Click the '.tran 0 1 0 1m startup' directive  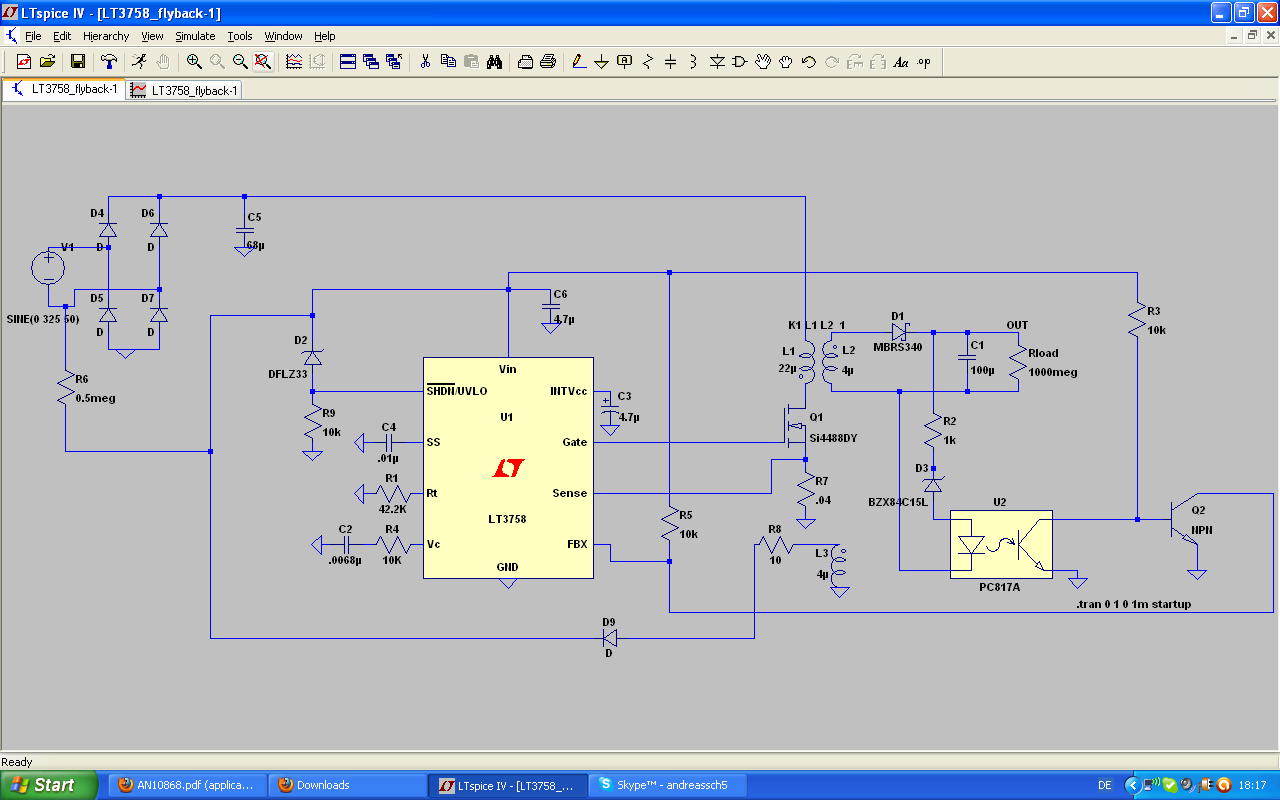(x=1133, y=605)
